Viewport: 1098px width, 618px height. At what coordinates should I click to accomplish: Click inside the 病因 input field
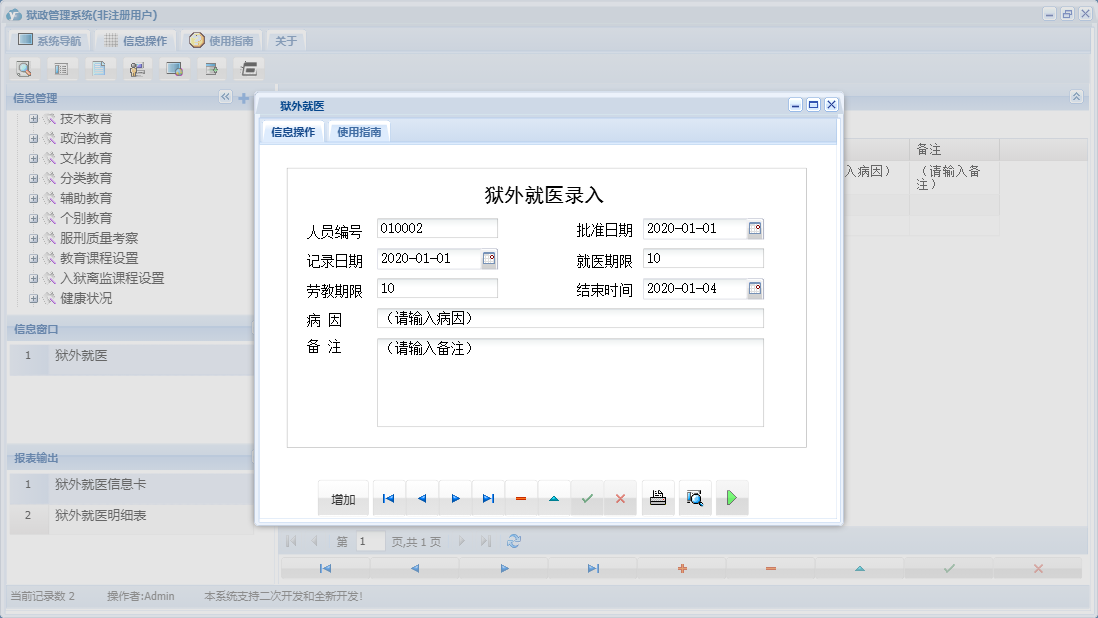(x=570, y=318)
